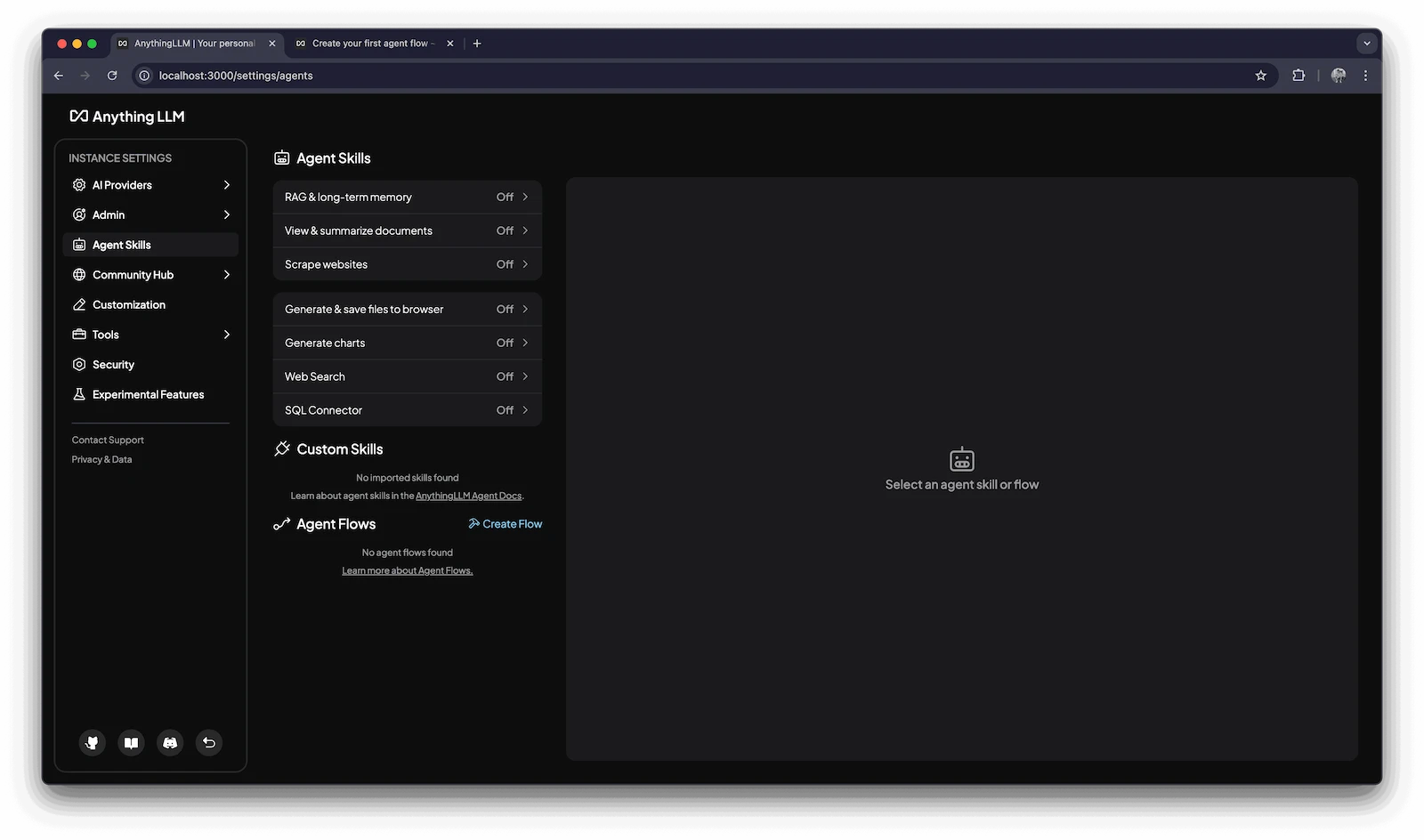The width and height of the screenshot is (1424, 840).
Task: Open a new browser tab with plus
Action: [477, 44]
